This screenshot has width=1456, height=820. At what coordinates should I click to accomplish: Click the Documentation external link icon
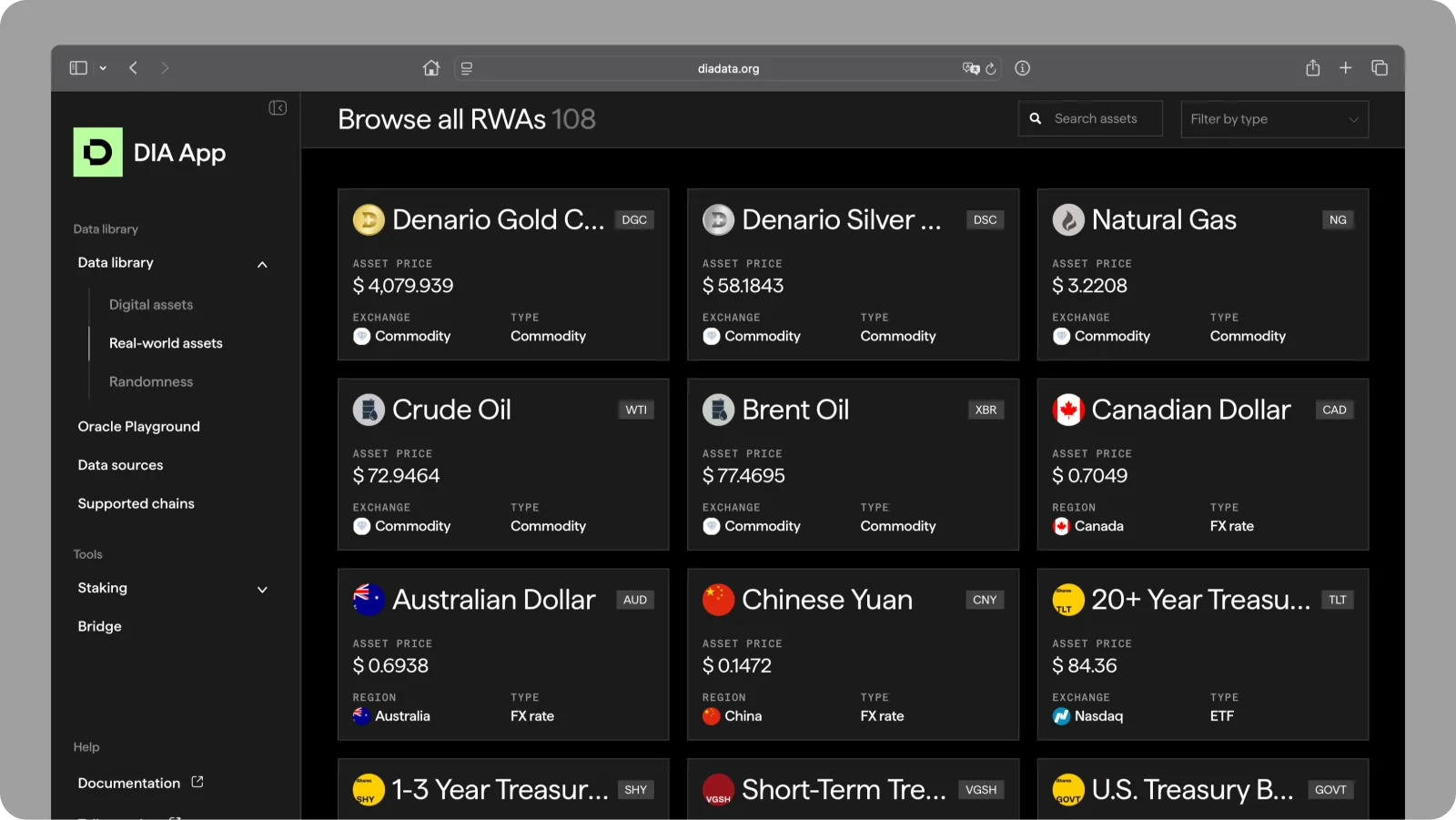coord(197,782)
